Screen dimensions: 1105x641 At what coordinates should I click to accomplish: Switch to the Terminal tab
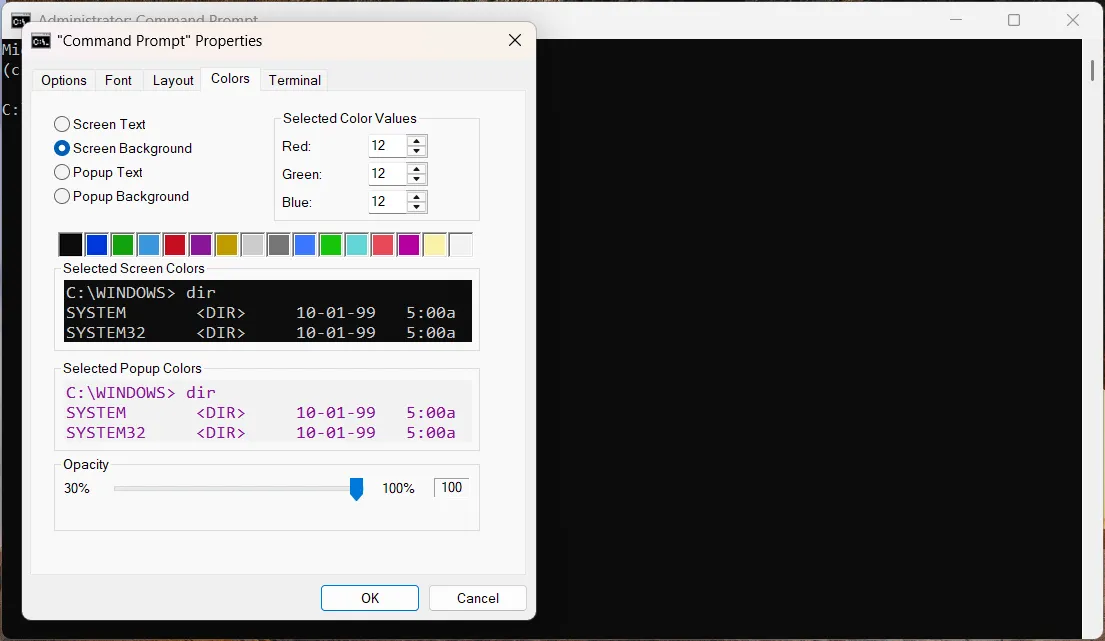click(293, 80)
